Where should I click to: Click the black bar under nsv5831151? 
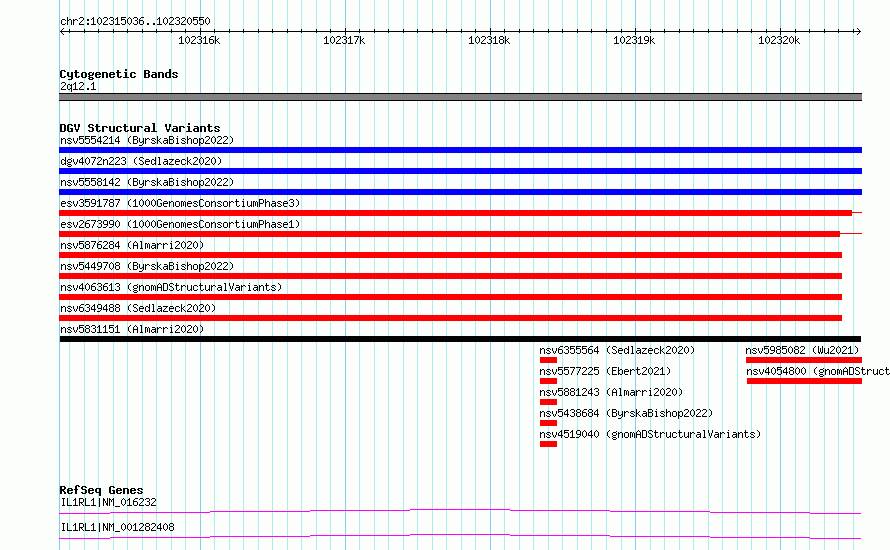(460, 339)
